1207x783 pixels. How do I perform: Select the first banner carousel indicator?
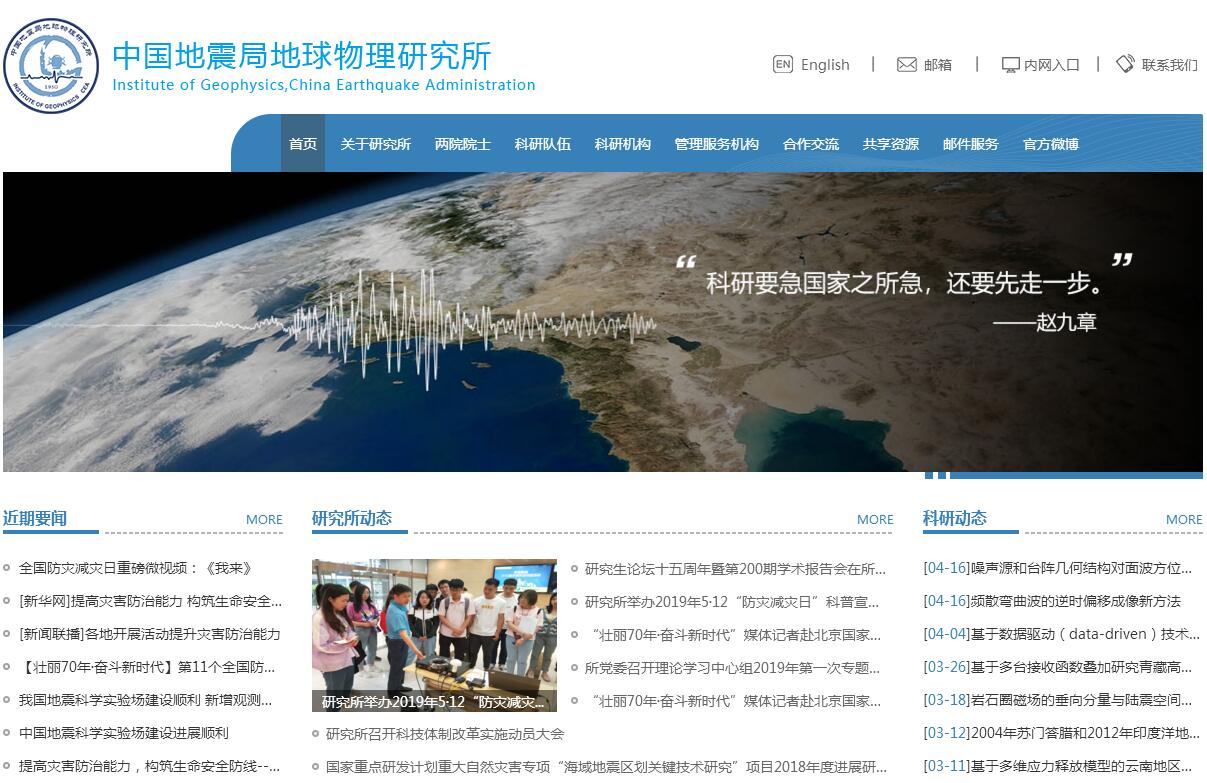[929, 475]
